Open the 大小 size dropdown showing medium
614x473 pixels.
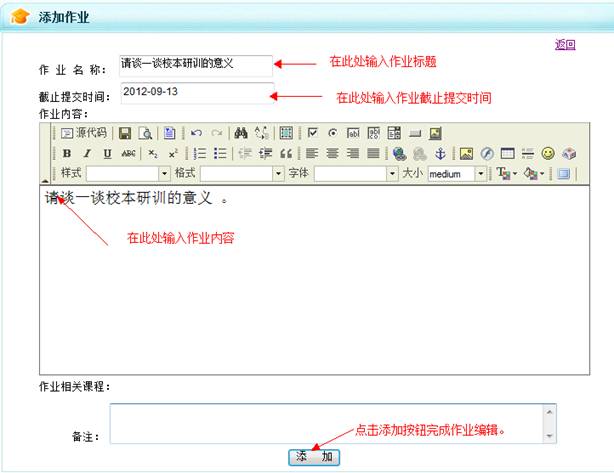click(x=457, y=173)
